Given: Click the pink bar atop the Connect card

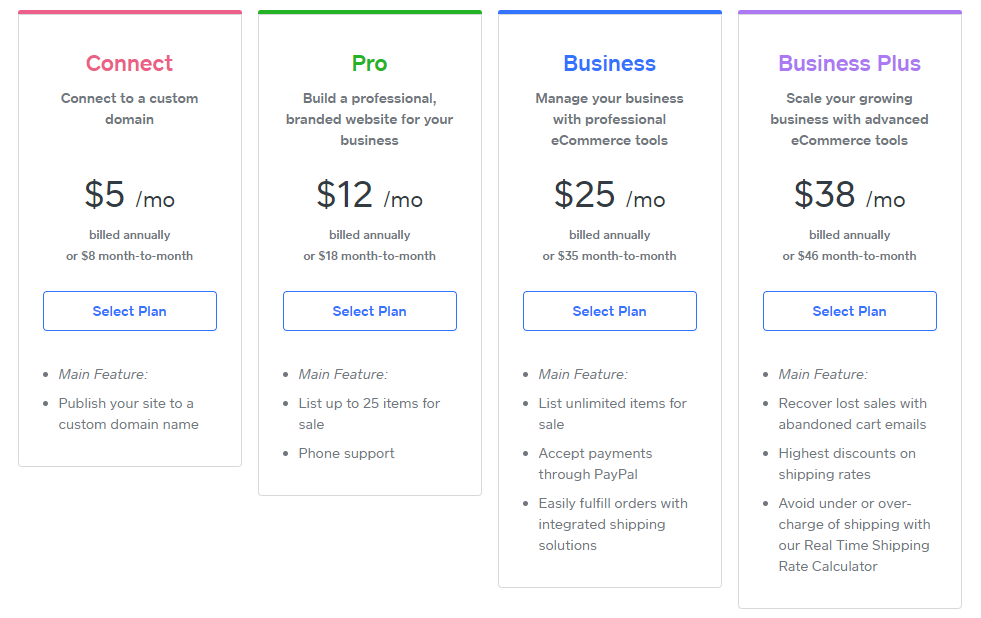Looking at the screenshot, I should (129, 11).
